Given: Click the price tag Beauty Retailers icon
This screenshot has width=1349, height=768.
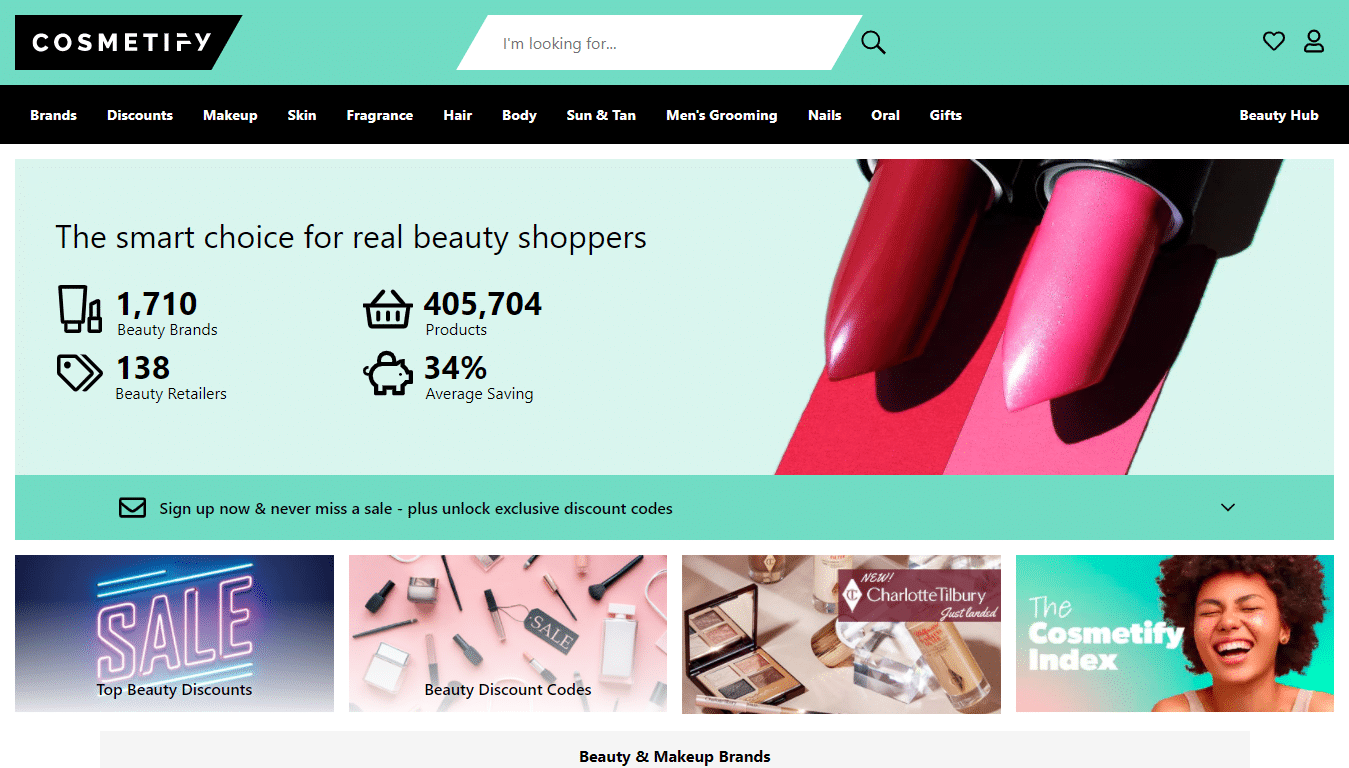Looking at the screenshot, I should [79, 373].
